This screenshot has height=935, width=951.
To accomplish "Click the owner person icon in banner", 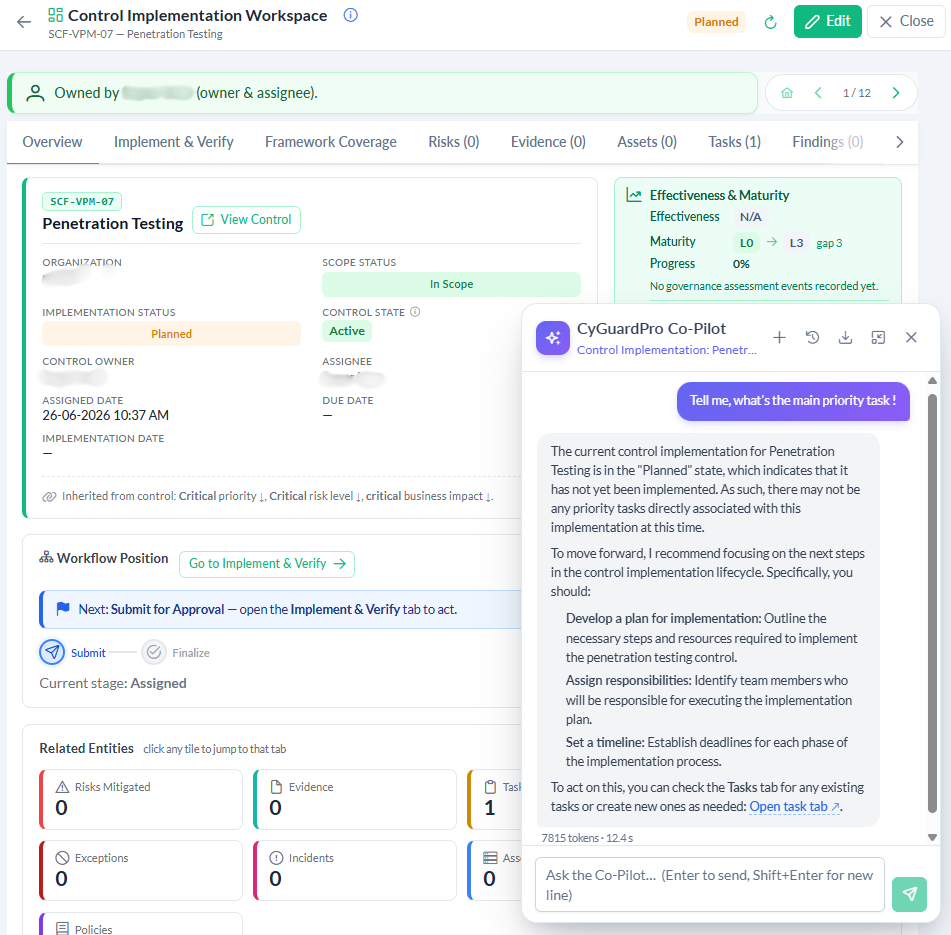I will [x=35, y=93].
